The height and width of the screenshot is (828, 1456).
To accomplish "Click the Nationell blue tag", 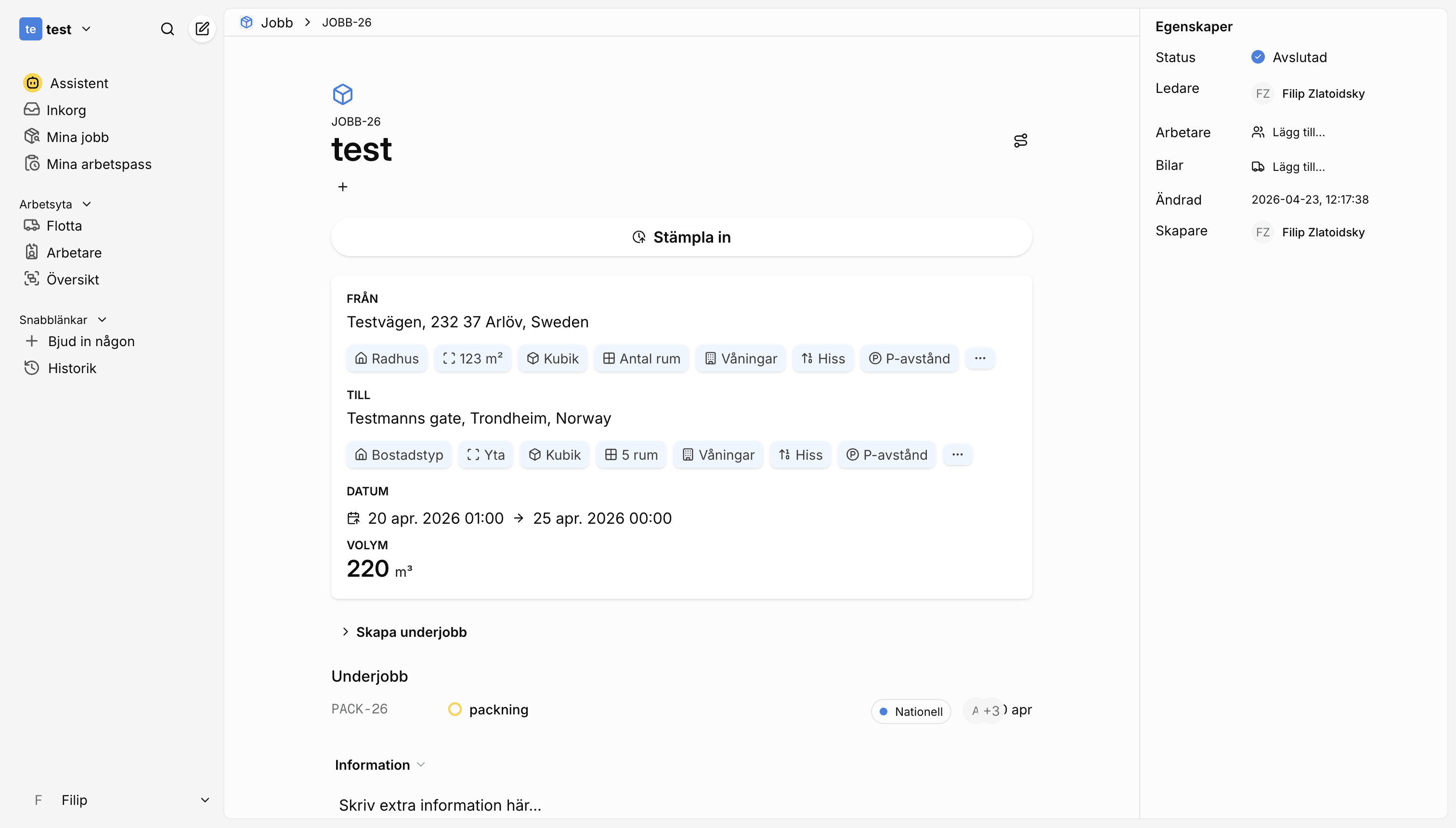I will click(x=910, y=711).
